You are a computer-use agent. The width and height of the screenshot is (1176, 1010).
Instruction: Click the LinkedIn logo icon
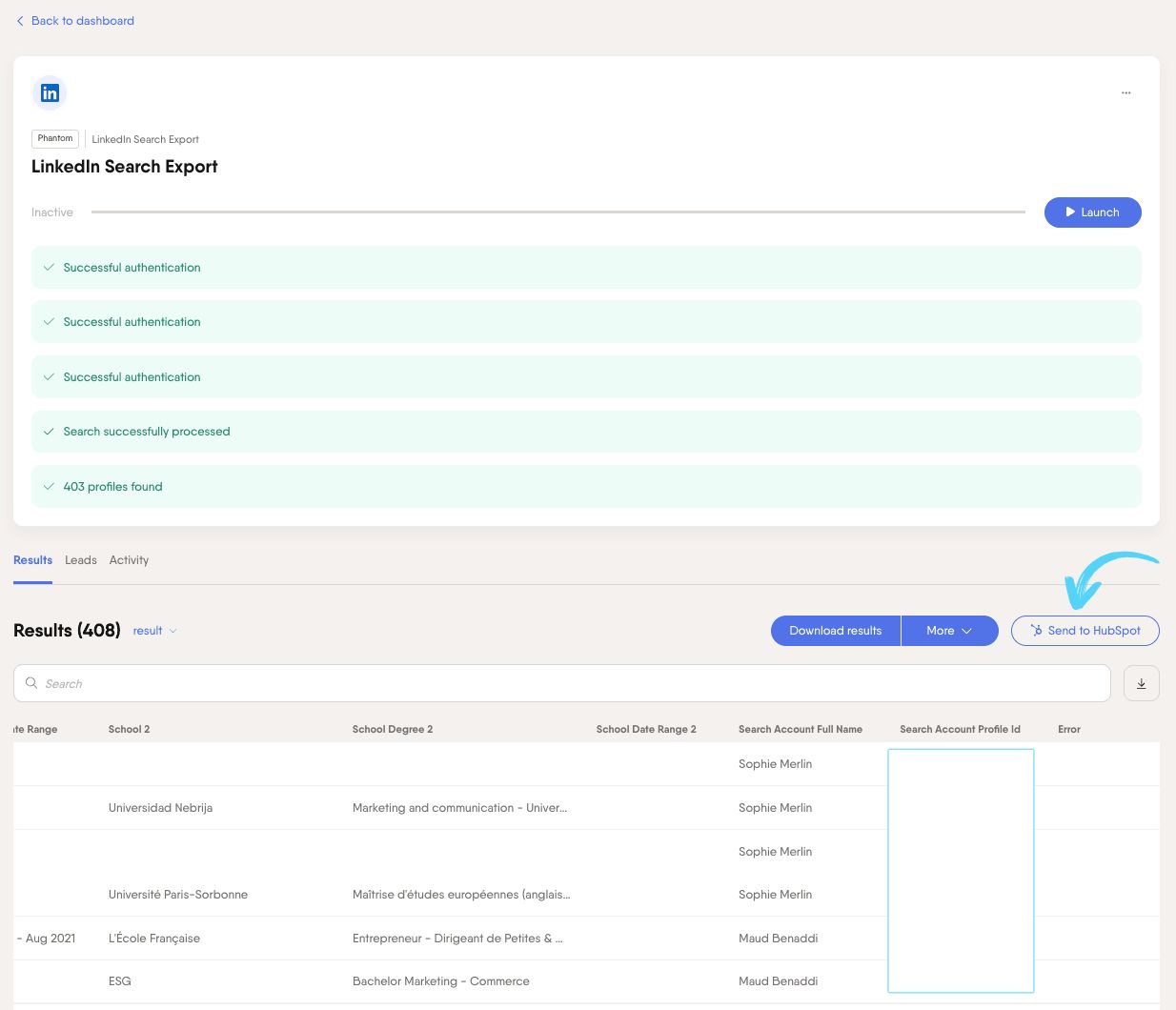50,93
